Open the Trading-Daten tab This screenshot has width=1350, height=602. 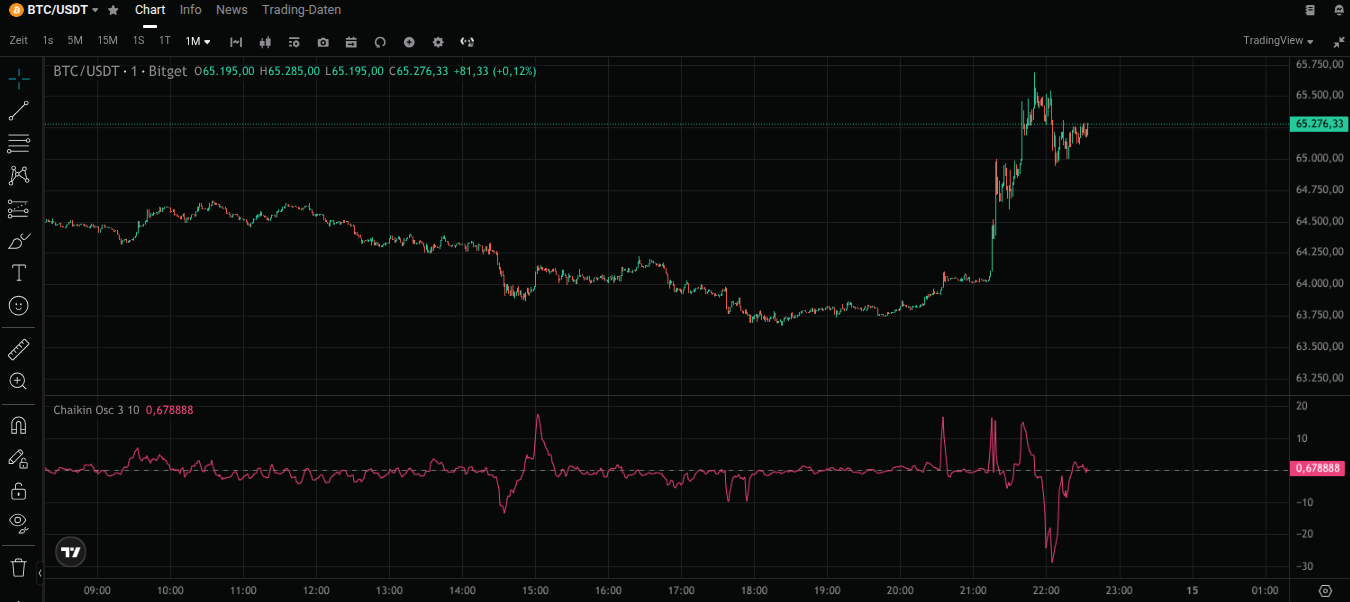[301, 10]
